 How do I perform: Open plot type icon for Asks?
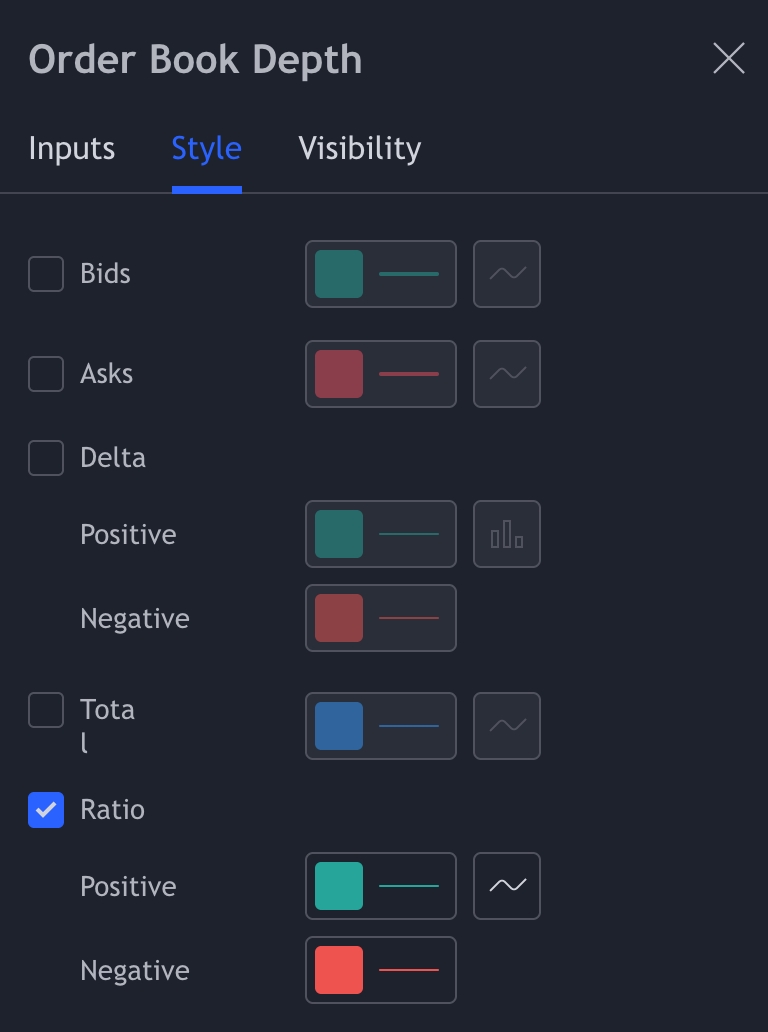click(x=507, y=374)
